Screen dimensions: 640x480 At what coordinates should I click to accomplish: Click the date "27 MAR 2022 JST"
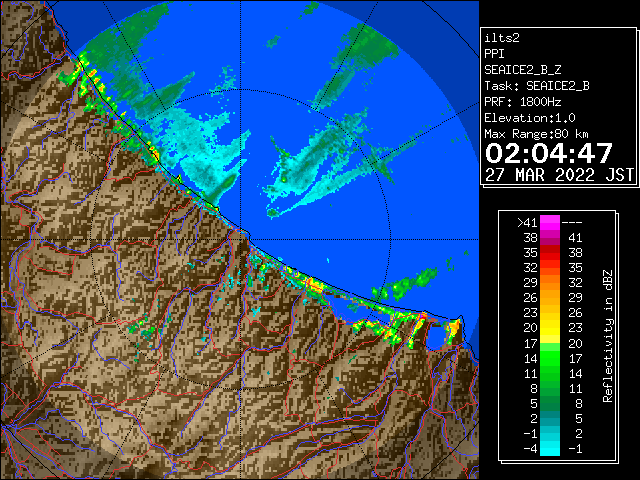tap(559, 175)
